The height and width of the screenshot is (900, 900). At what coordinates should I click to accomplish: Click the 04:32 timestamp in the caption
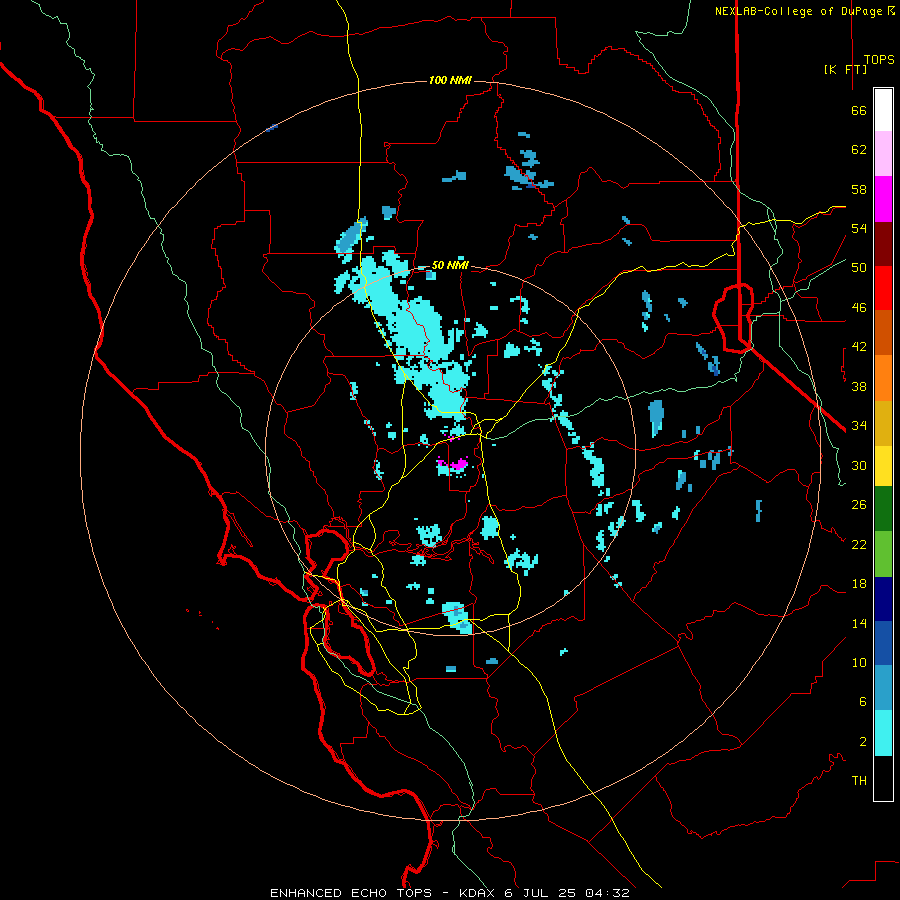coord(607,893)
